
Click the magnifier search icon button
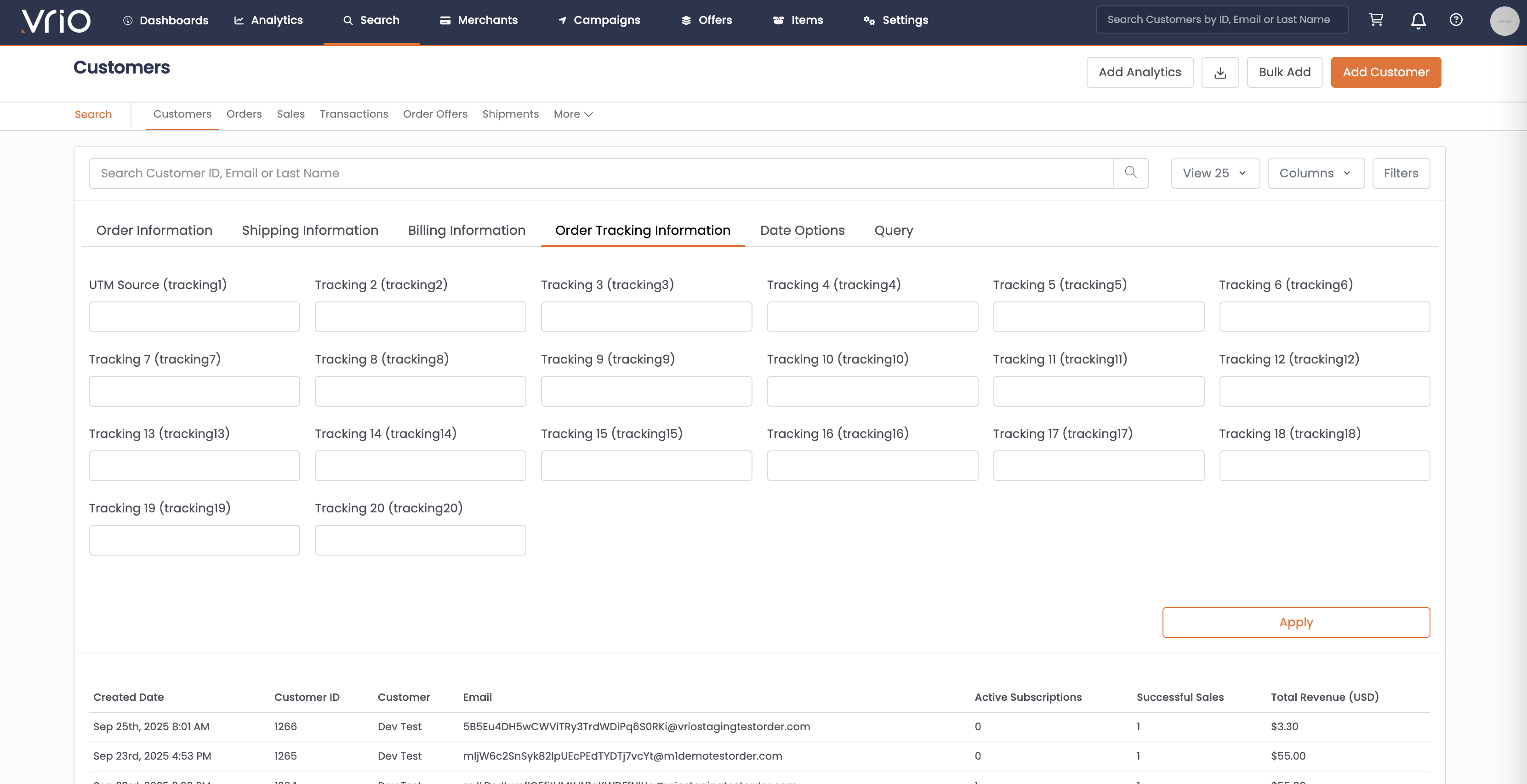point(1130,172)
